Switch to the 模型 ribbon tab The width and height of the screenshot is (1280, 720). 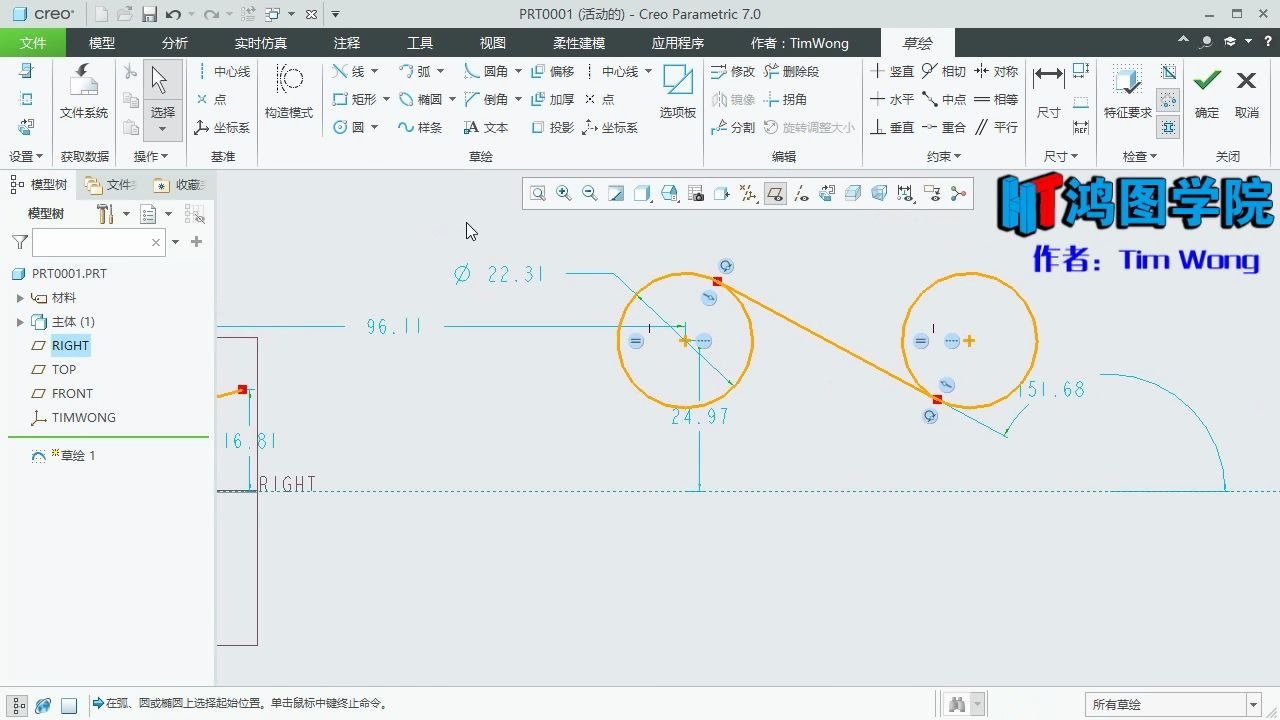pyautogui.click(x=102, y=43)
